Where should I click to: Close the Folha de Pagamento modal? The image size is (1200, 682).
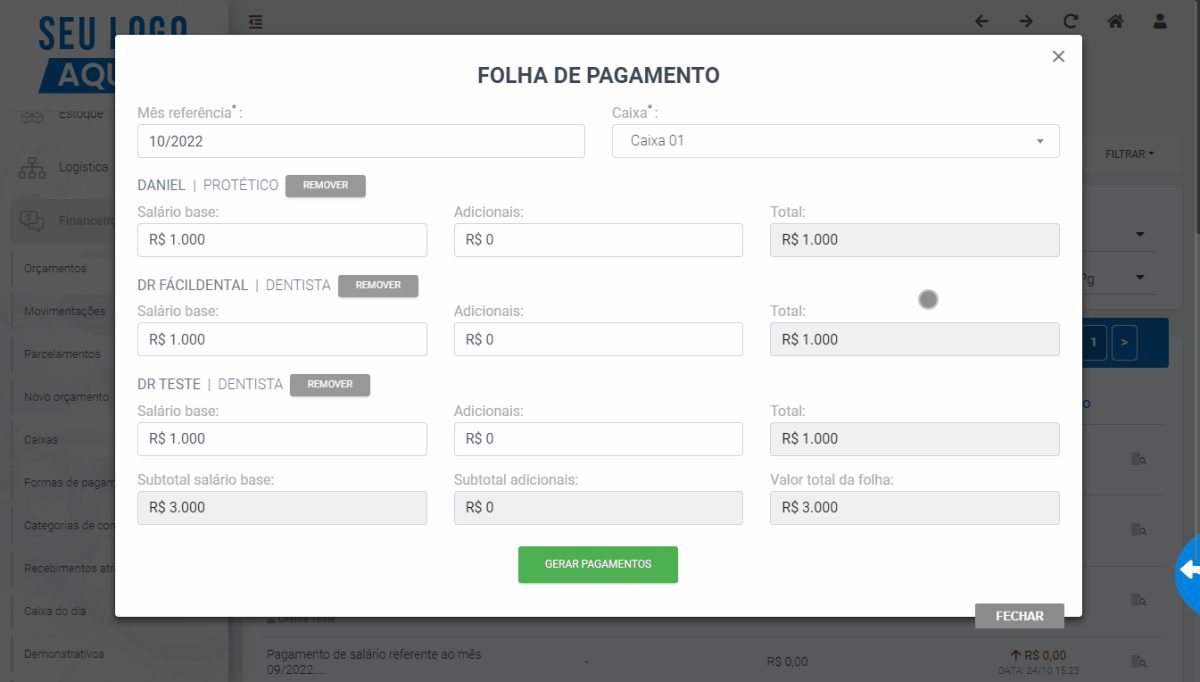[x=1058, y=57]
